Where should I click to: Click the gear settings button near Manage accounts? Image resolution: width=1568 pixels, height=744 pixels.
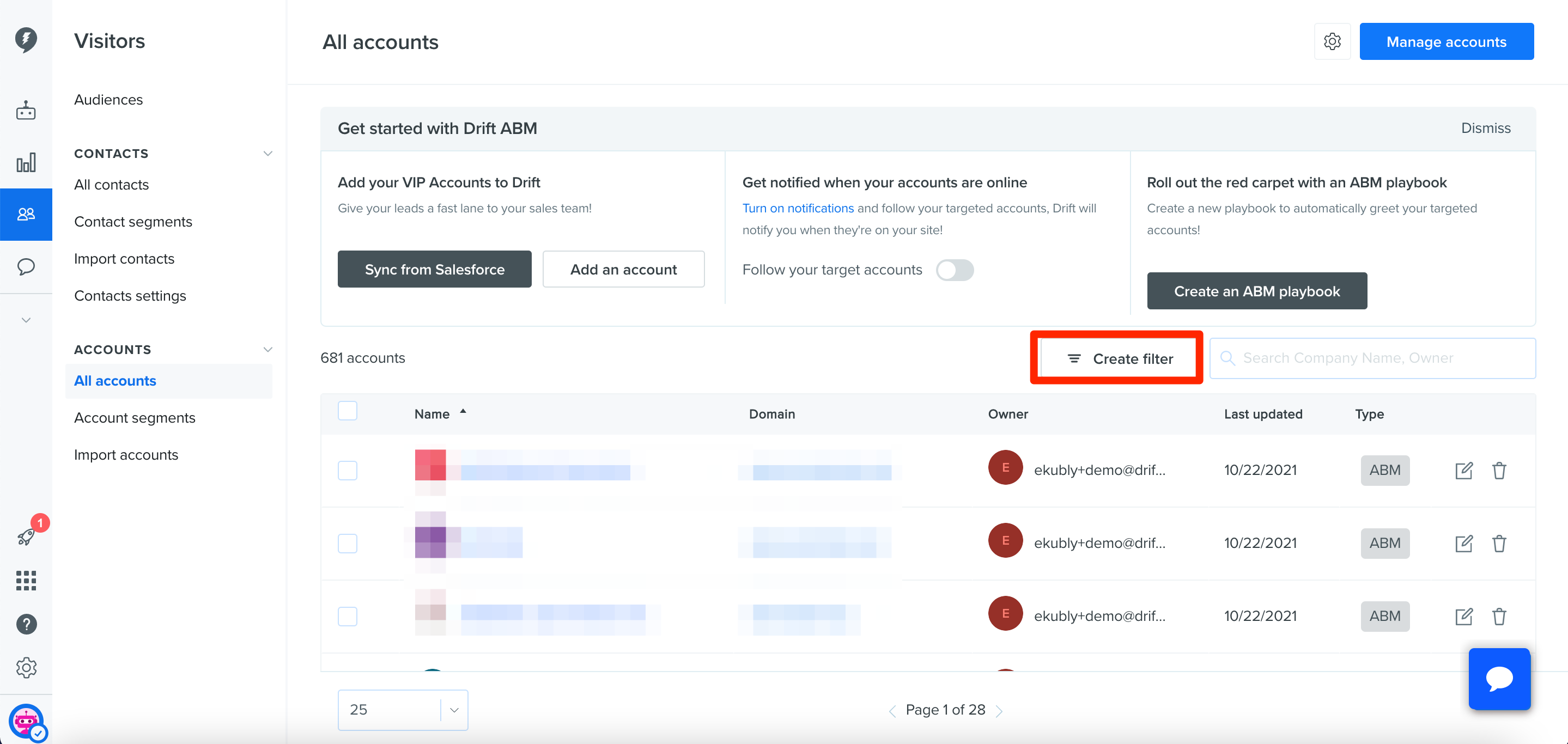1332,41
